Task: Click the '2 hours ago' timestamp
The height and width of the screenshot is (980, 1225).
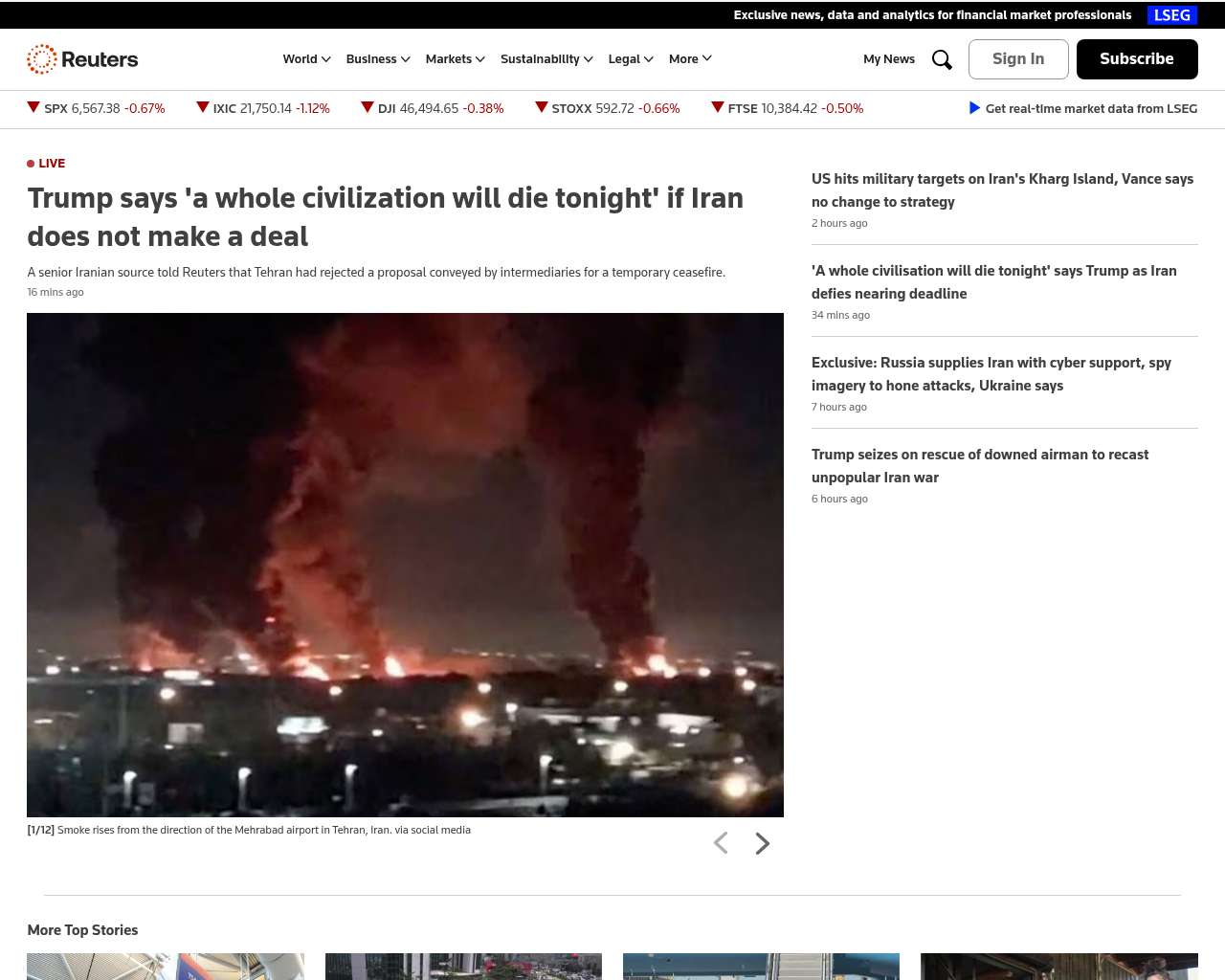Action: [839, 224]
